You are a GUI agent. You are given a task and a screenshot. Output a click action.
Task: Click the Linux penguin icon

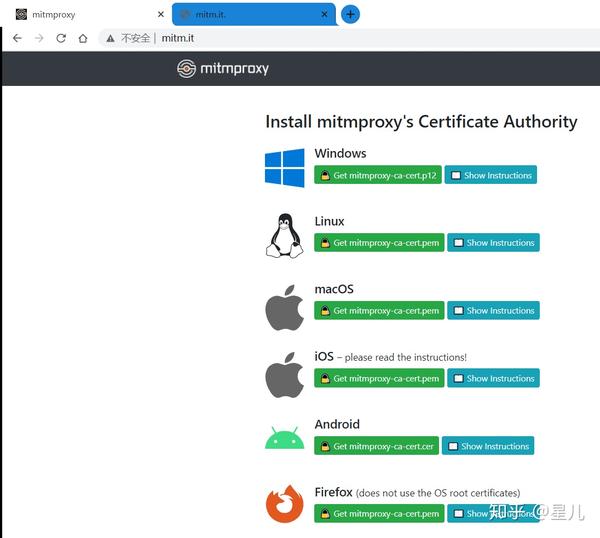coord(284,236)
